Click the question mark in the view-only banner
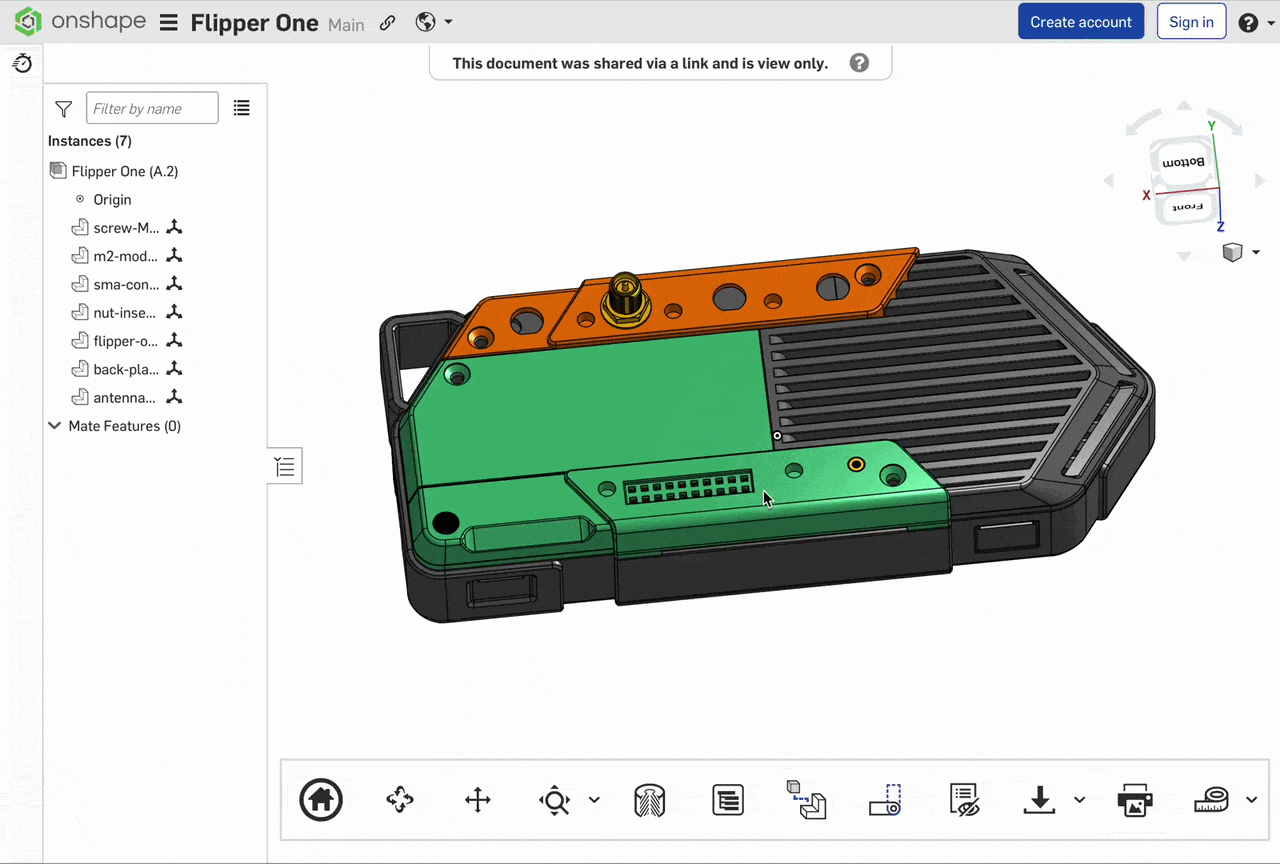The image size is (1280, 864). (x=859, y=63)
